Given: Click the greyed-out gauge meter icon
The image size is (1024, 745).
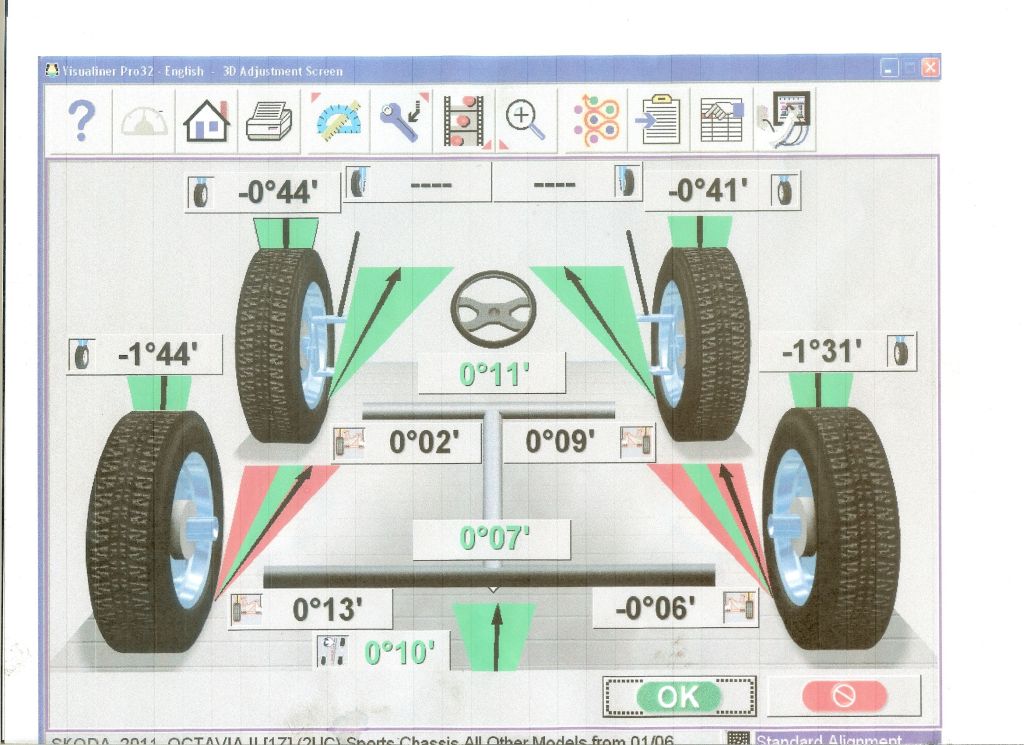Looking at the screenshot, I should (x=144, y=121).
